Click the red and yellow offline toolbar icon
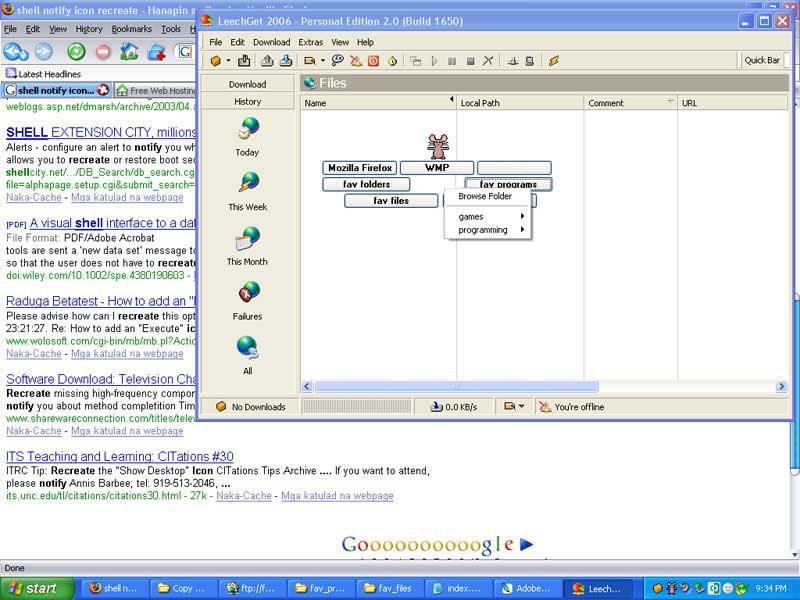Image resolution: width=800 pixels, height=600 pixels. (x=356, y=61)
